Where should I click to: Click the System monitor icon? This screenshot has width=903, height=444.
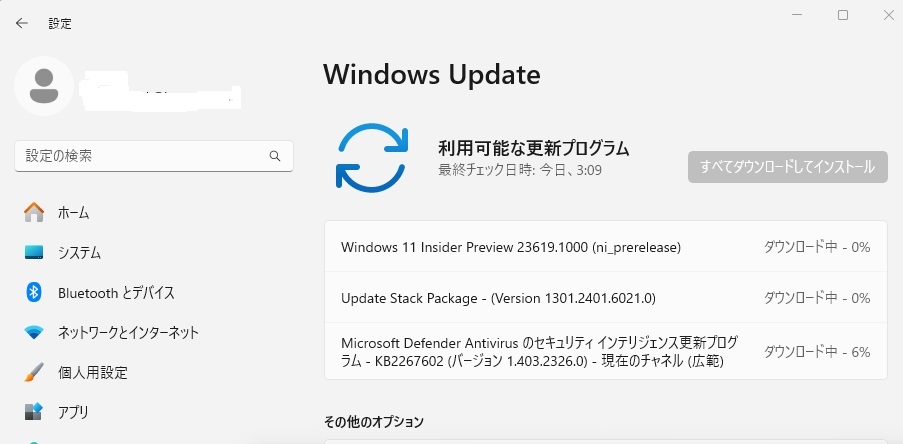pyautogui.click(x=34, y=252)
